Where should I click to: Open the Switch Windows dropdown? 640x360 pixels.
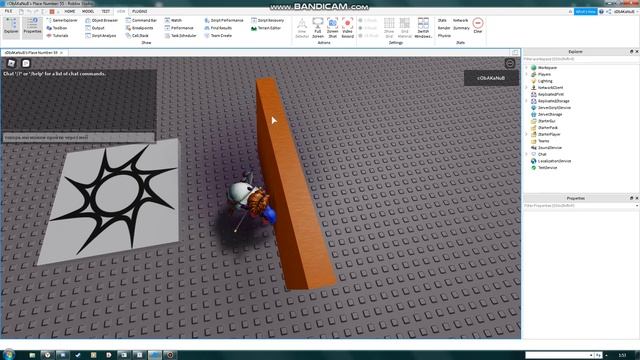(423, 28)
